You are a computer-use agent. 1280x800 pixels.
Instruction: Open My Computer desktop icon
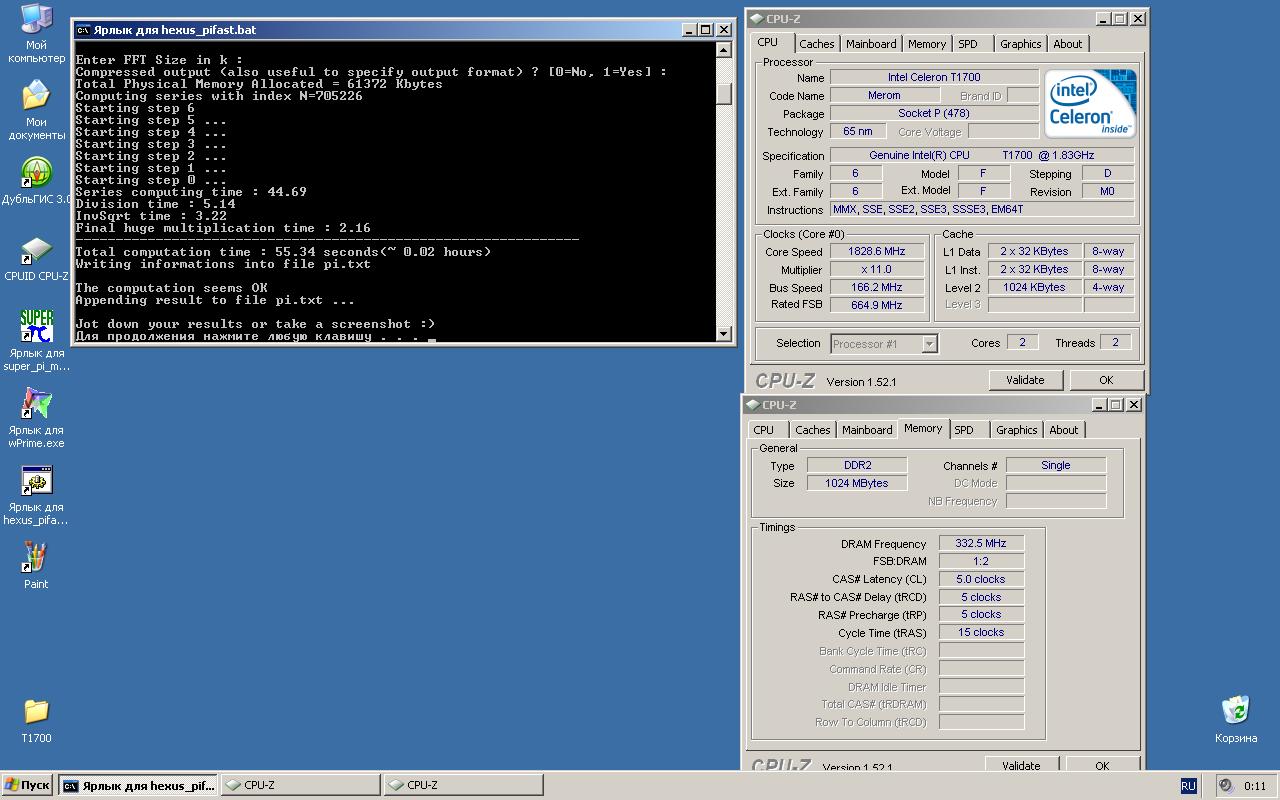coord(36,30)
